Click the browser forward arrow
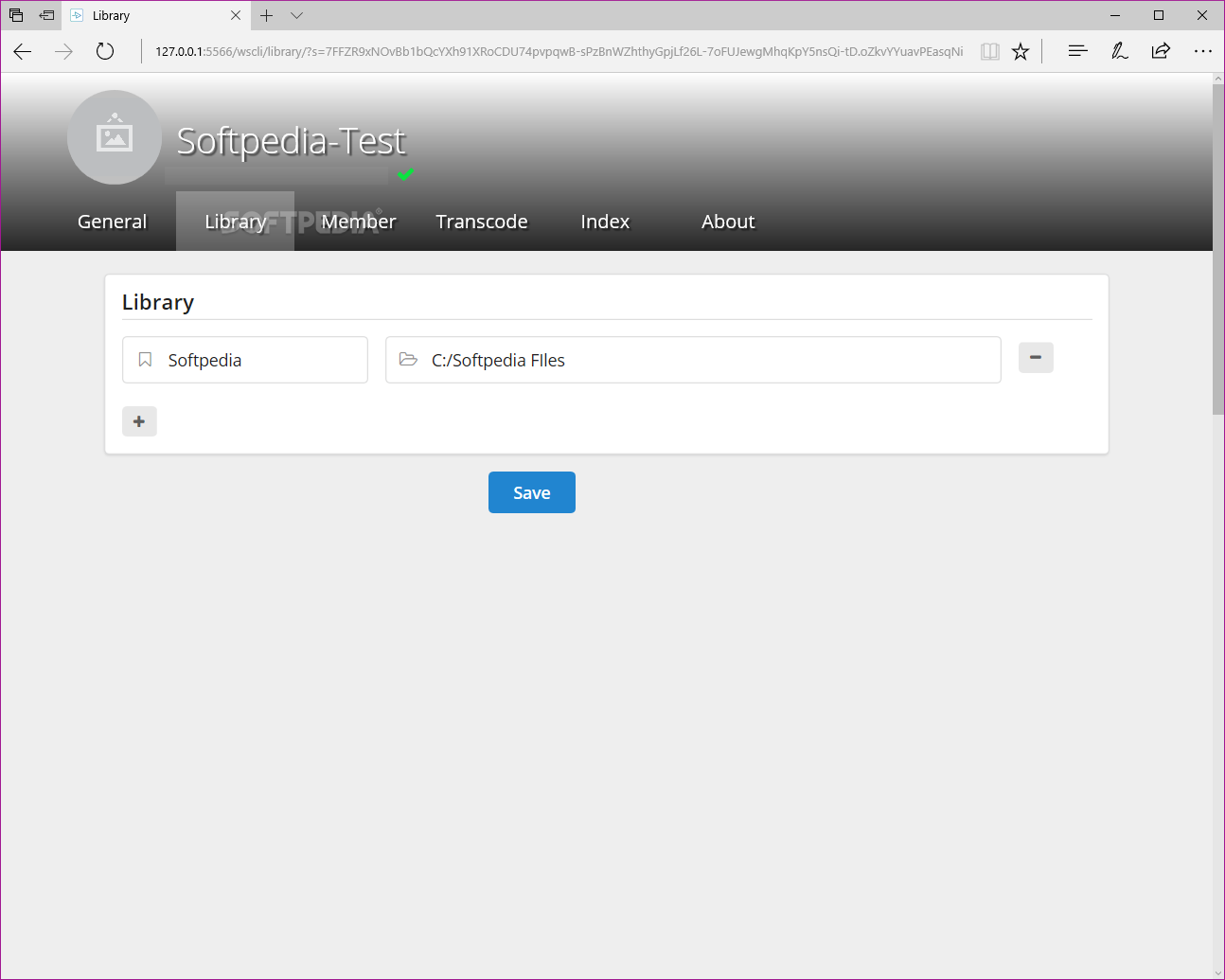Screen dimensions: 1225x980 click(63, 51)
